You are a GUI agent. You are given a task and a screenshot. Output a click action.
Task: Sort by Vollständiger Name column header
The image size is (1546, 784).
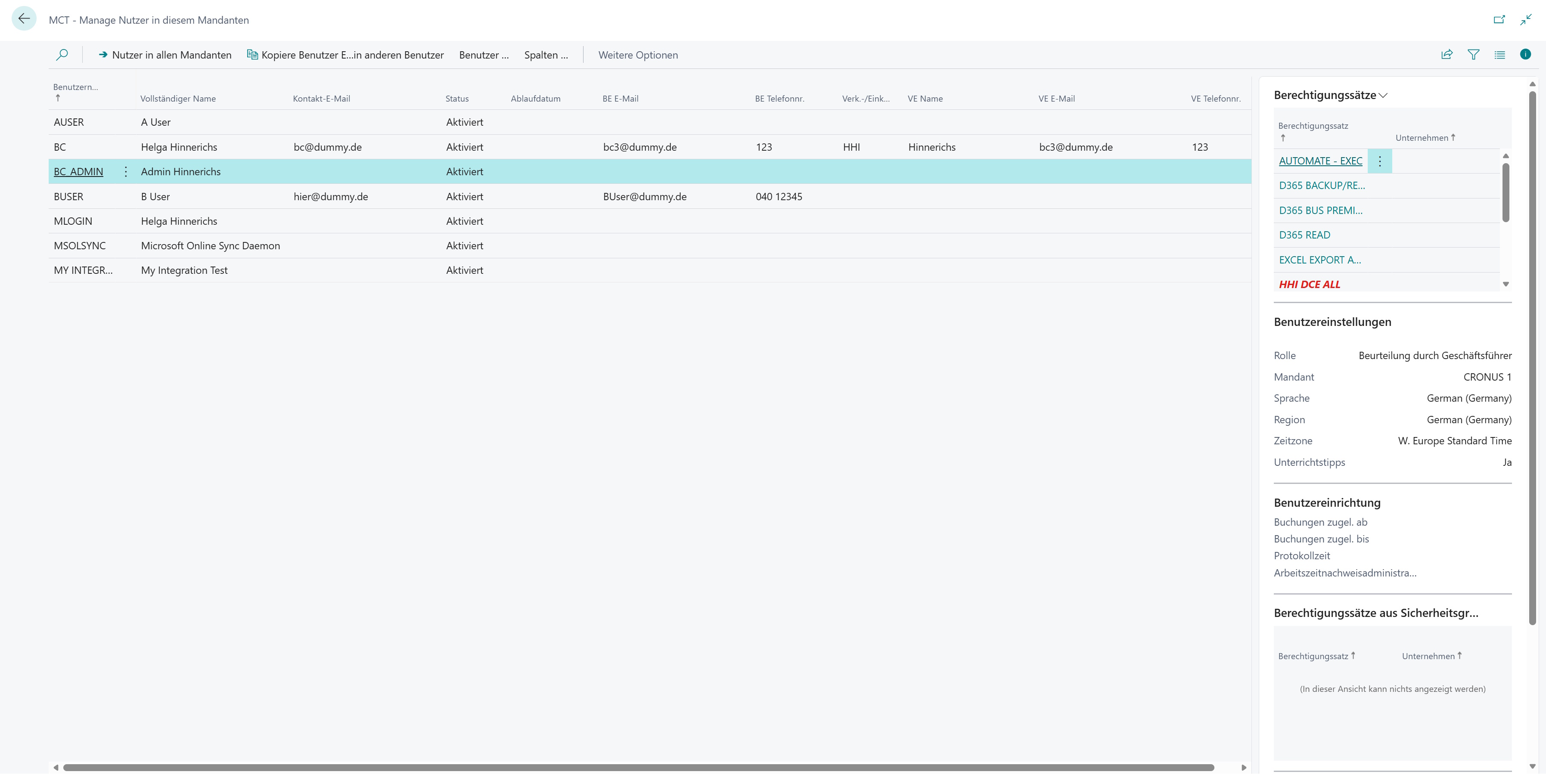(x=178, y=98)
